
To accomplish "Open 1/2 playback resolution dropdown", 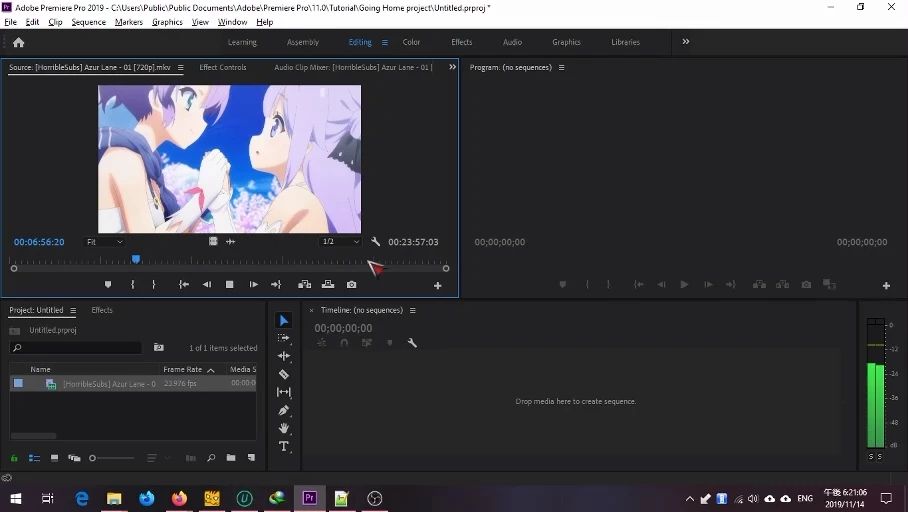I will coord(340,242).
